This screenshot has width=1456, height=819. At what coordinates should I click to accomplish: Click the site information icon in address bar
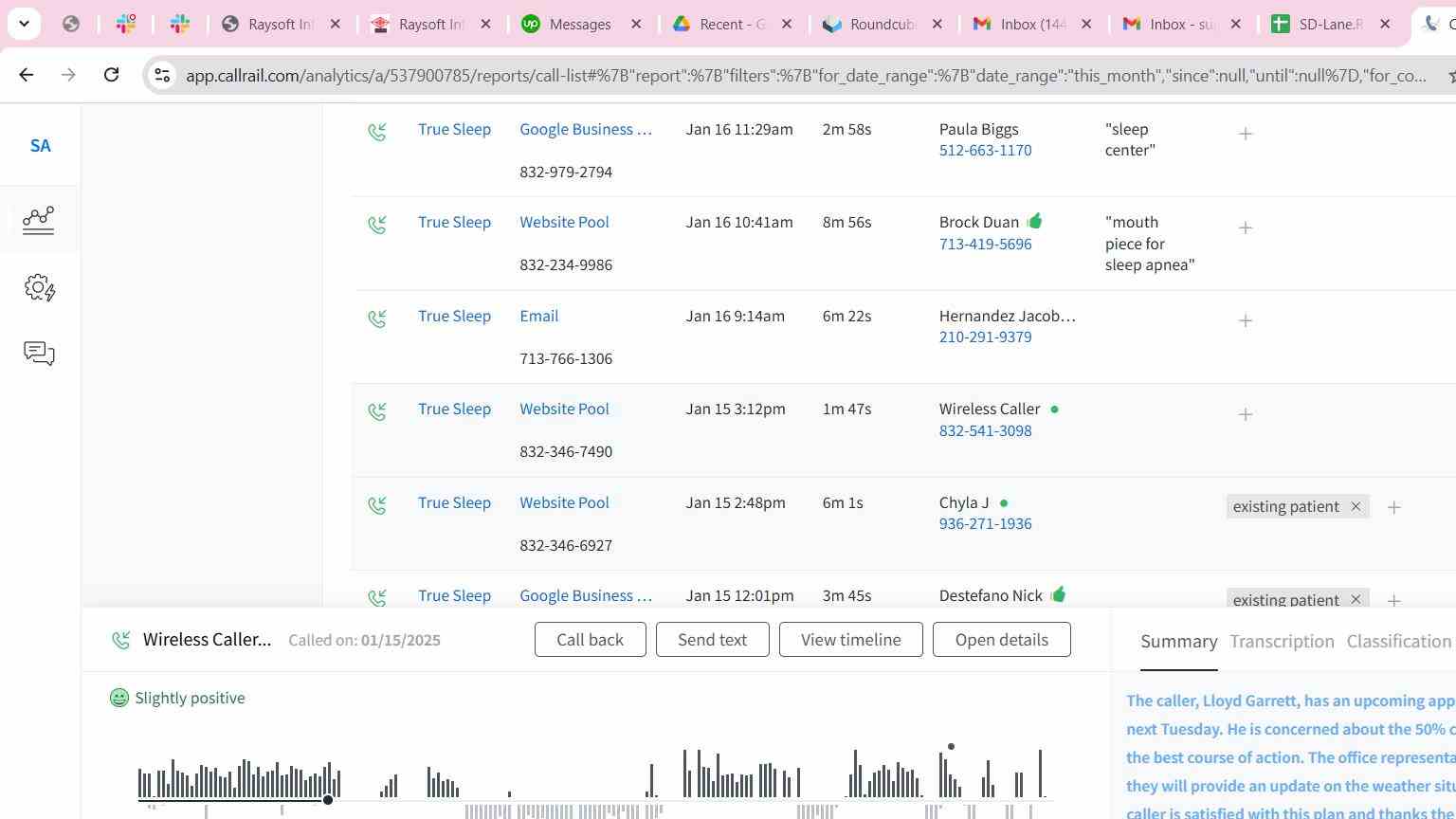pyautogui.click(x=162, y=75)
